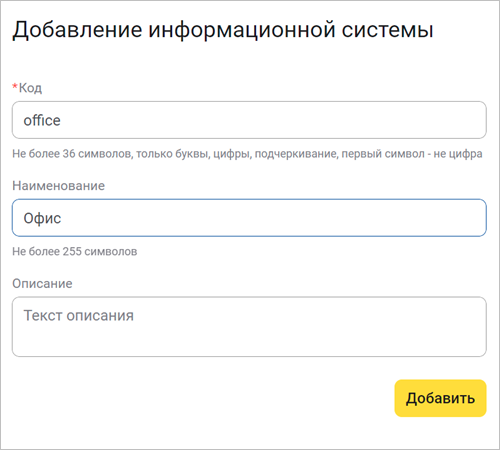Click the word 'Добавление' in the heading
The width and height of the screenshot is (500, 450).
77,30
